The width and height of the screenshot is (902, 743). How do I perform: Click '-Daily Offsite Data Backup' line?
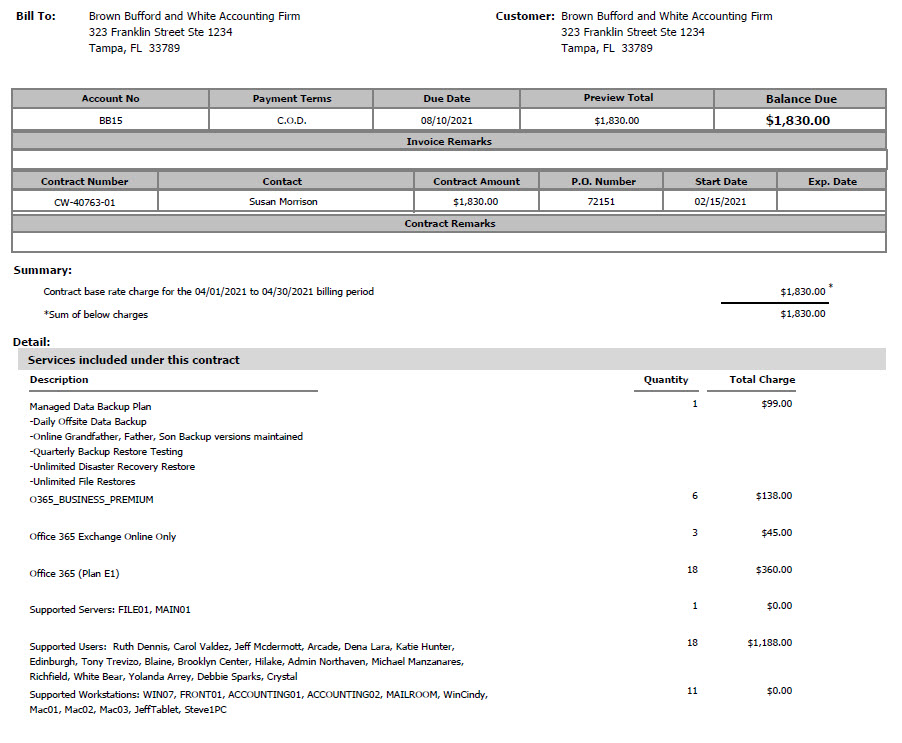coord(88,422)
